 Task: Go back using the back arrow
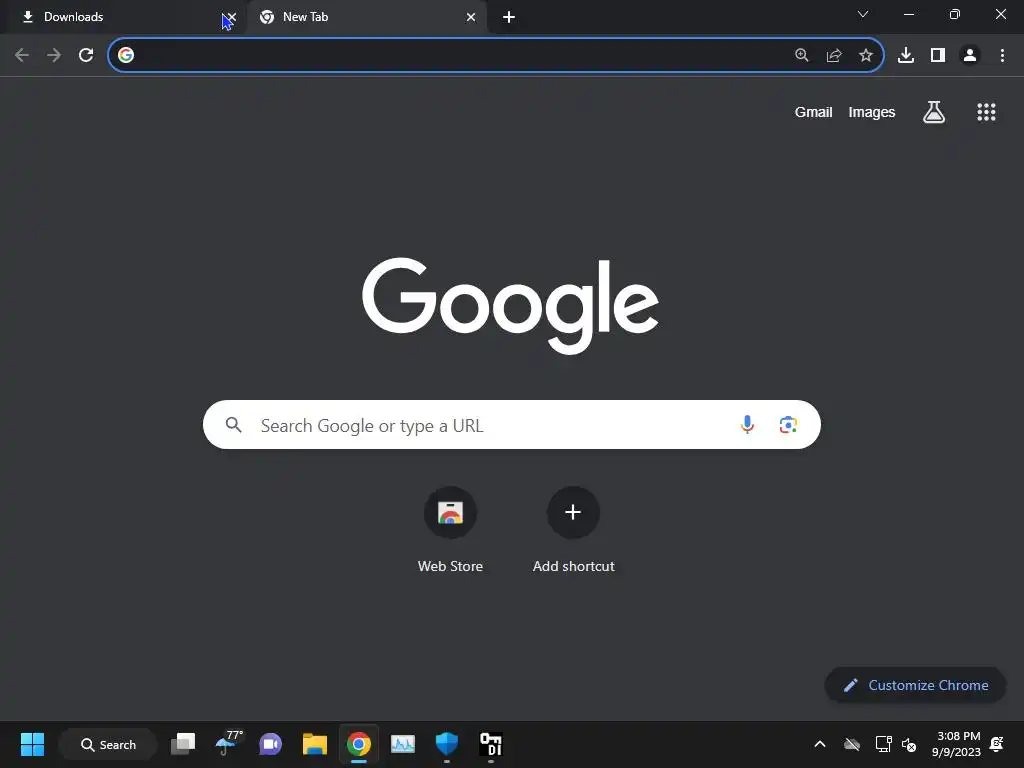(22, 56)
